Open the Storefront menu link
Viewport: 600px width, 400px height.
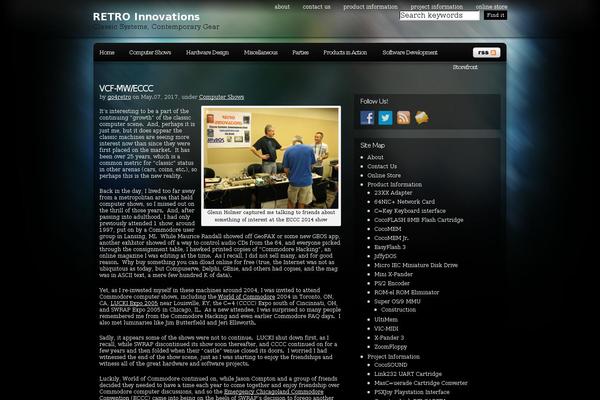465,67
